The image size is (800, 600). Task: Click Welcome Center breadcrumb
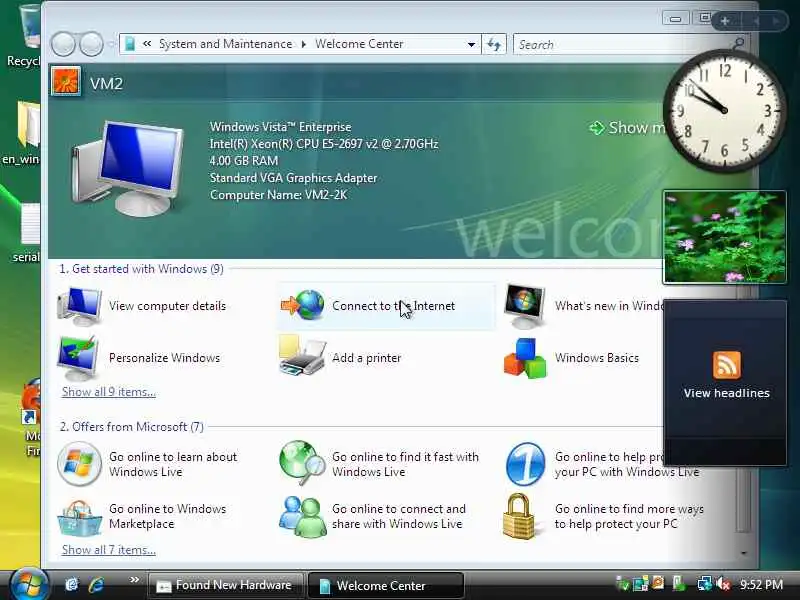359,44
